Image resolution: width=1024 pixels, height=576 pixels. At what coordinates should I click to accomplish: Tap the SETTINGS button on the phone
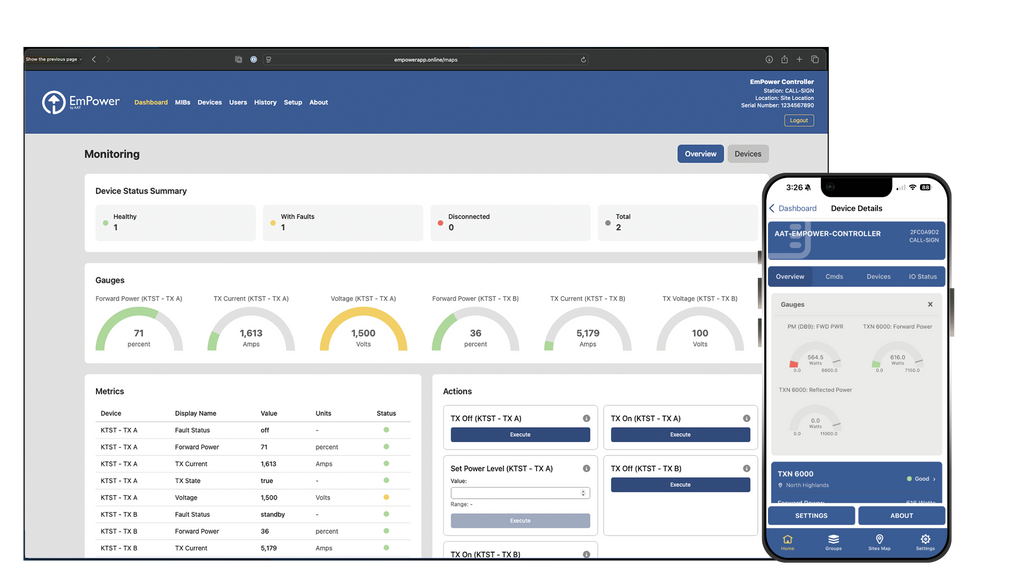coord(811,516)
